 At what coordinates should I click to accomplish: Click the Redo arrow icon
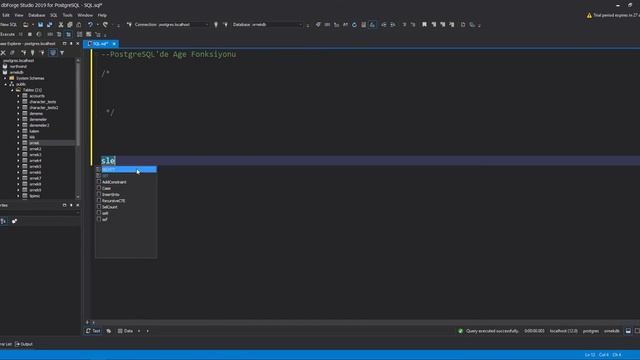105,25
